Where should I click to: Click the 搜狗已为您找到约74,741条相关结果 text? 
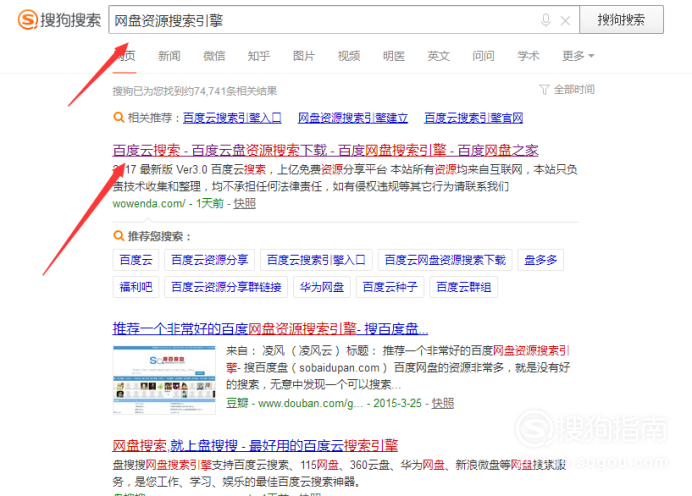tap(195, 91)
